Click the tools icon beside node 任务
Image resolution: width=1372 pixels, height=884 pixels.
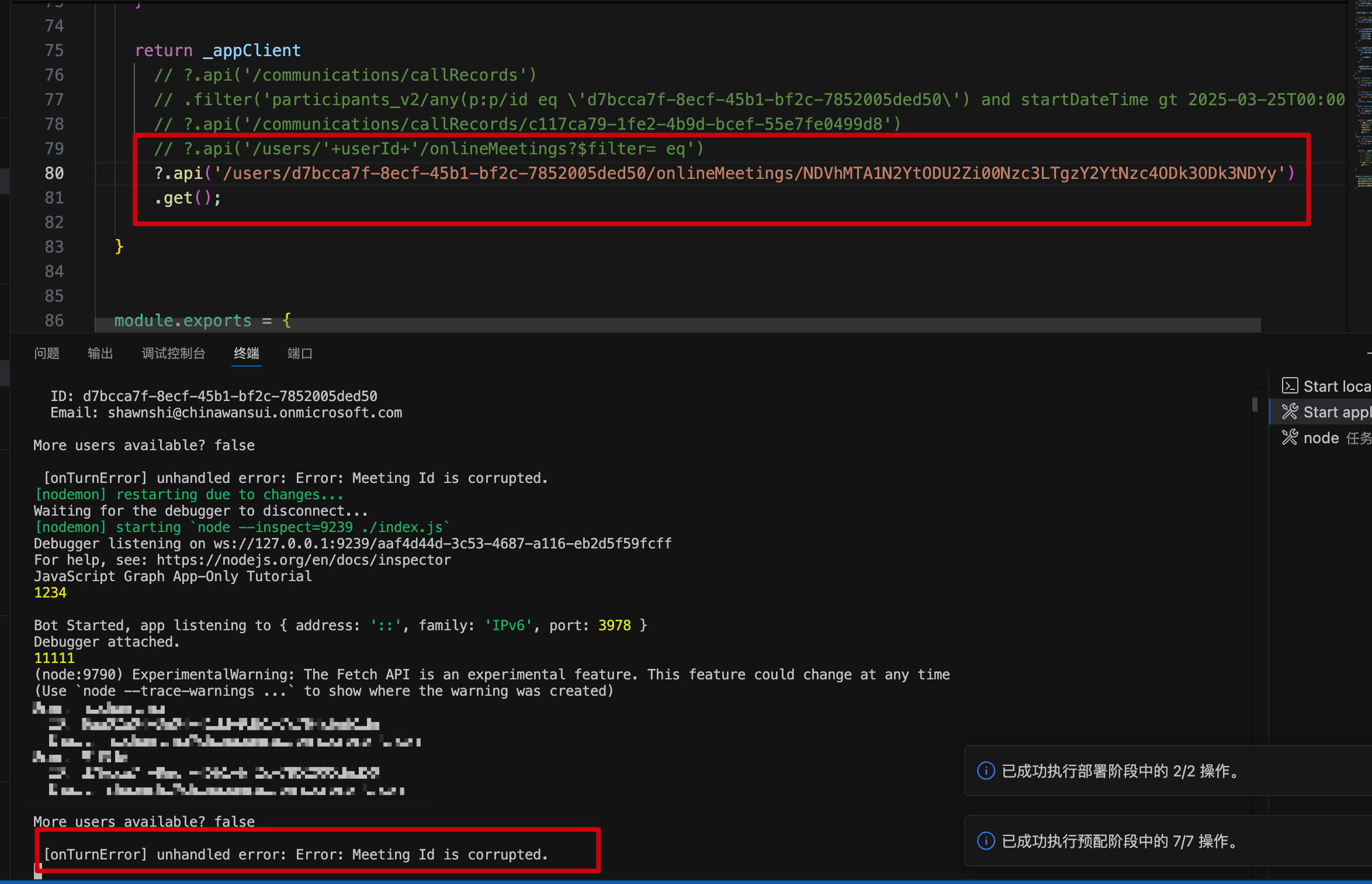[1290, 437]
